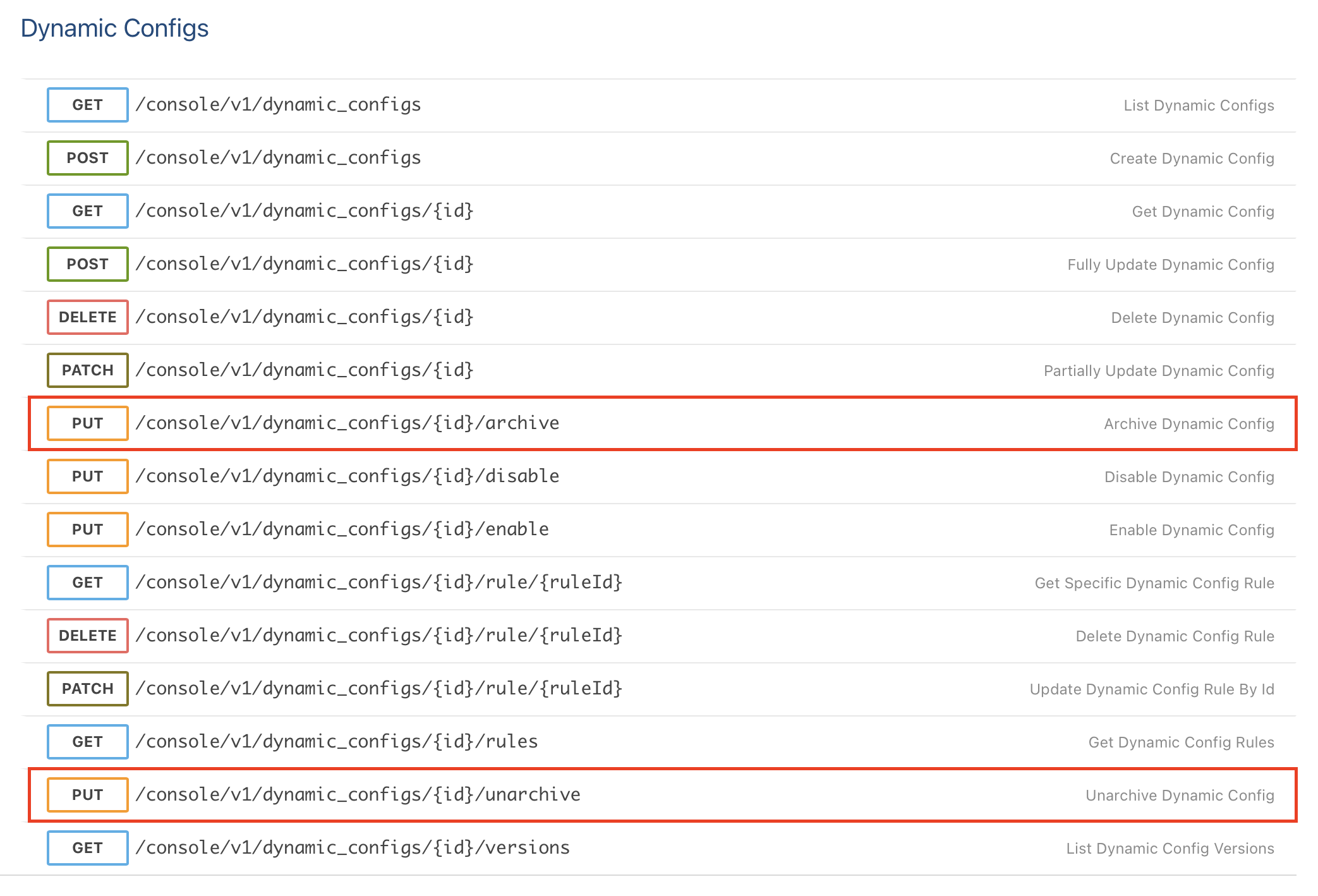Click GET badge for List Dynamic Config Versions
The width and height of the screenshot is (1318, 896).
88,848
